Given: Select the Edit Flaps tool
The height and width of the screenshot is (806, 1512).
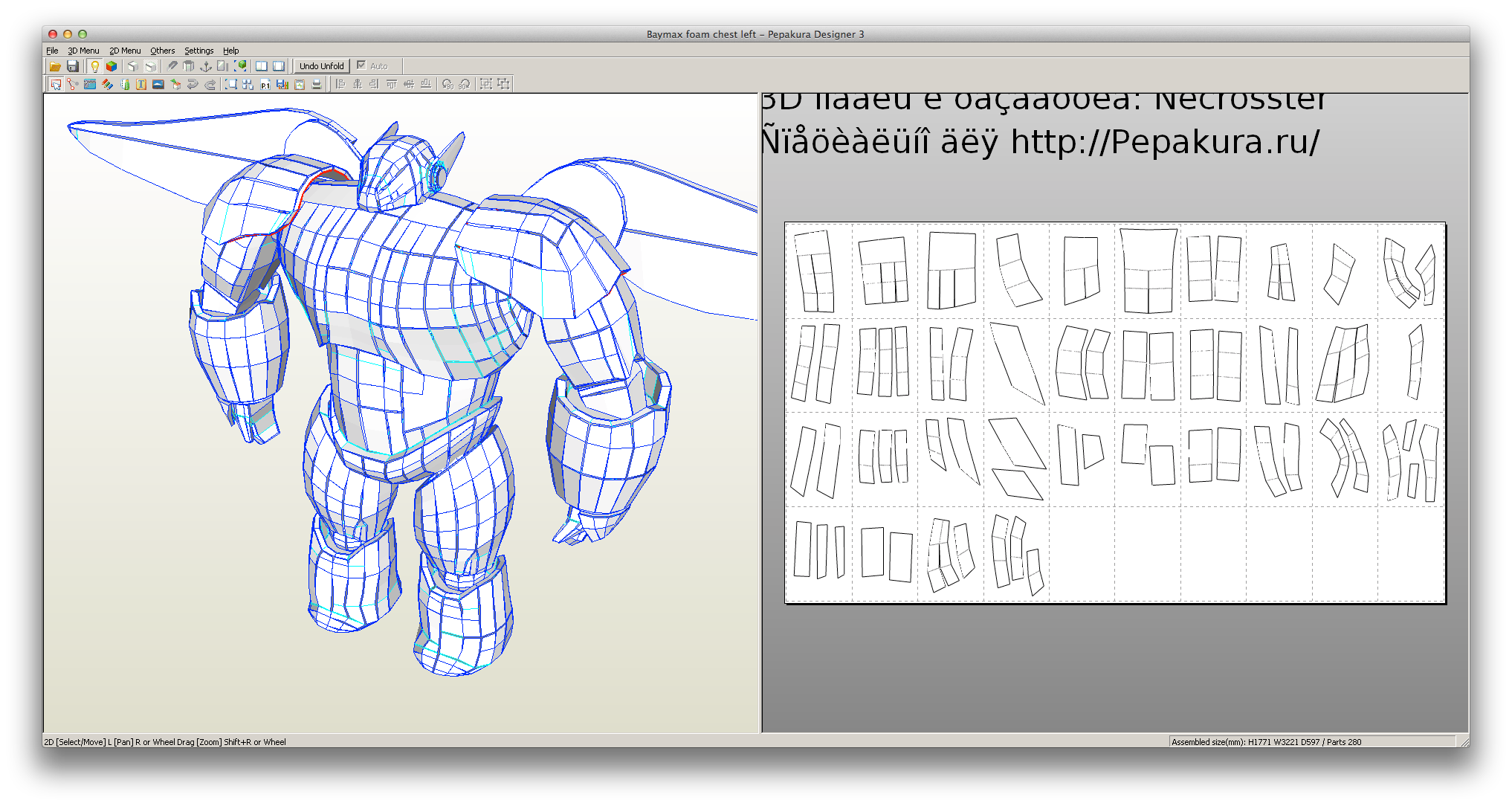Looking at the screenshot, I should (90, 84).
